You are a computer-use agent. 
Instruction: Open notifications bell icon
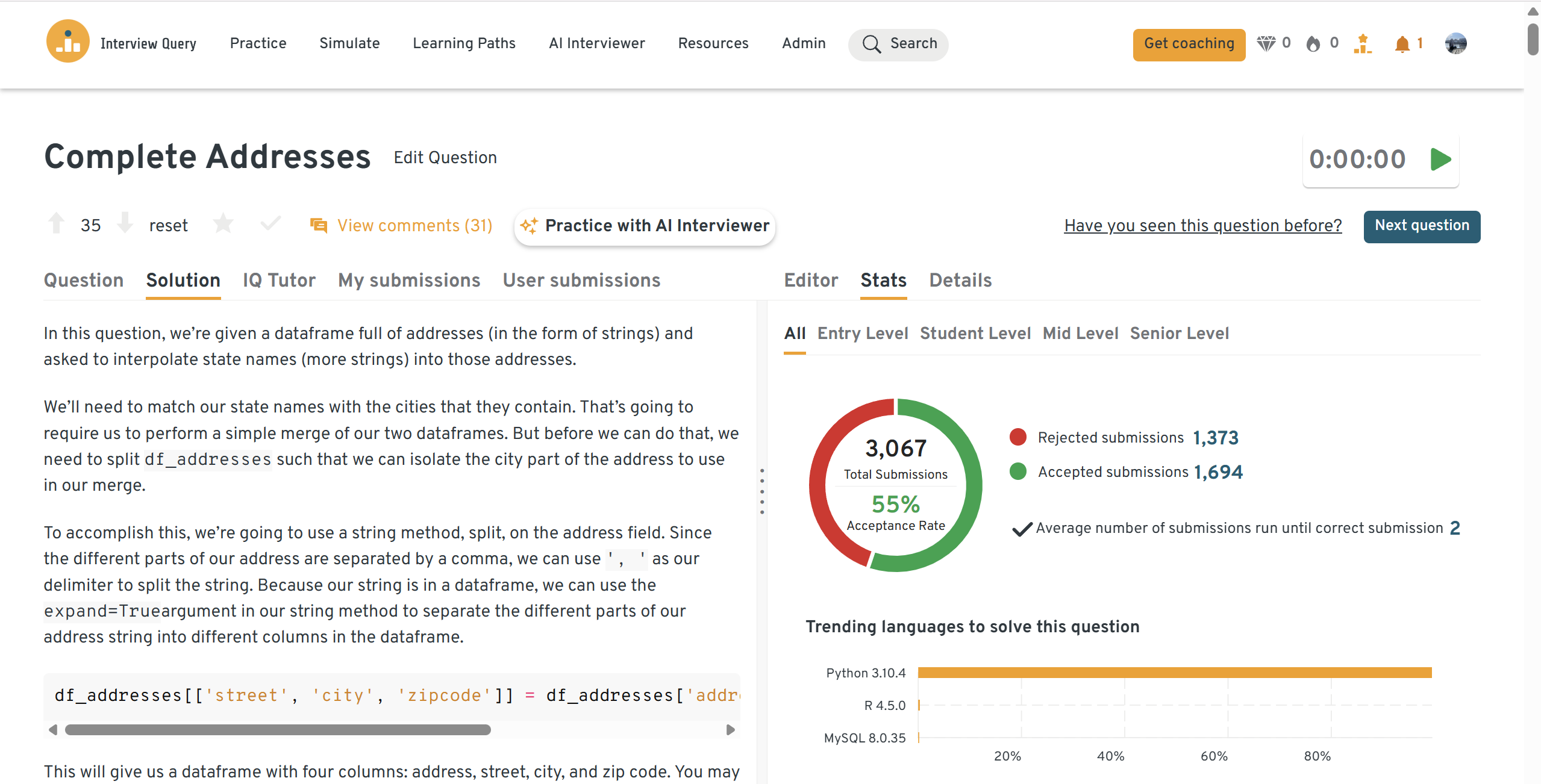pos(1402,44)
